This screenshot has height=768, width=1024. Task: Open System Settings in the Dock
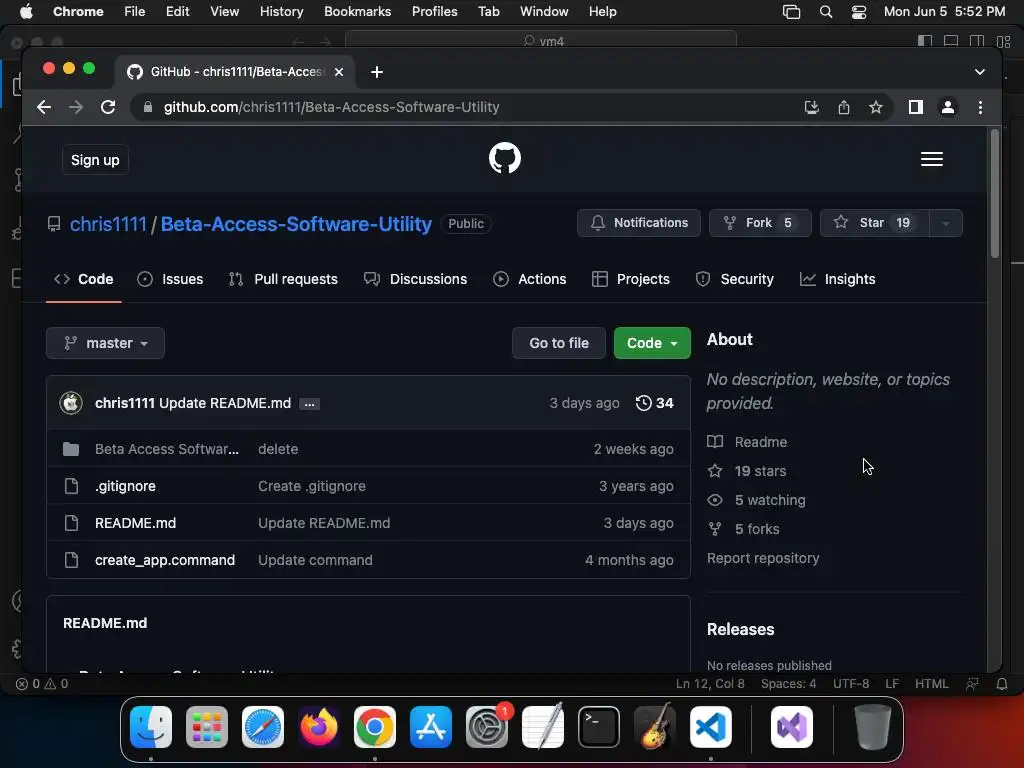[487, 727]
